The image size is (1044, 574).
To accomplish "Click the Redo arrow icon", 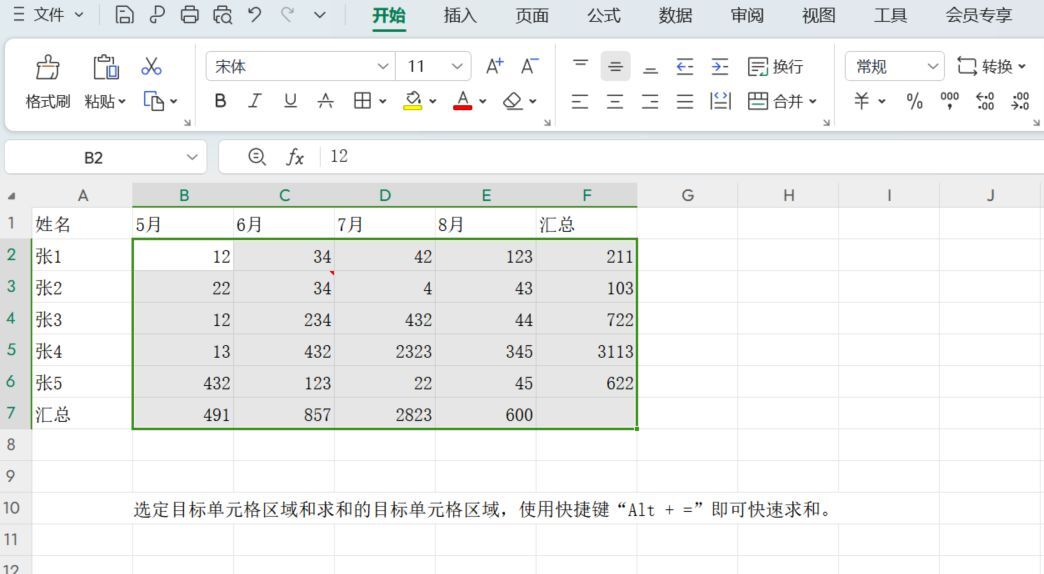I will pos(288,14).
